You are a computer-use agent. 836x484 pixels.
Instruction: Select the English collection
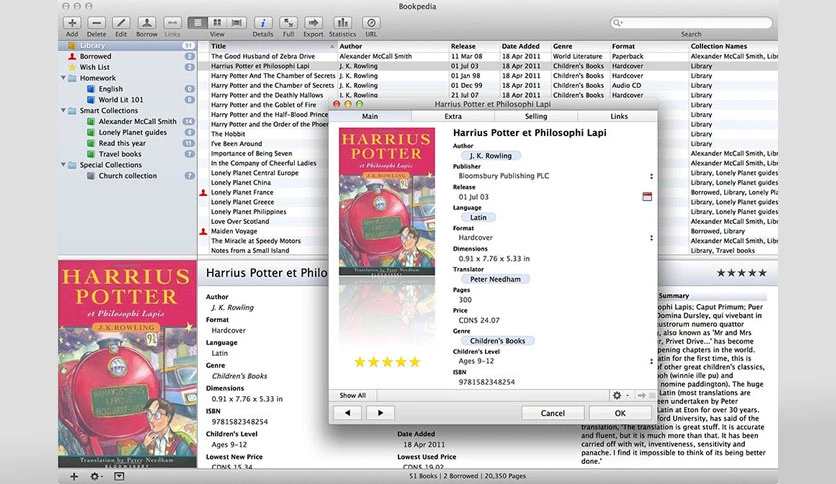(x=127, y=89)
